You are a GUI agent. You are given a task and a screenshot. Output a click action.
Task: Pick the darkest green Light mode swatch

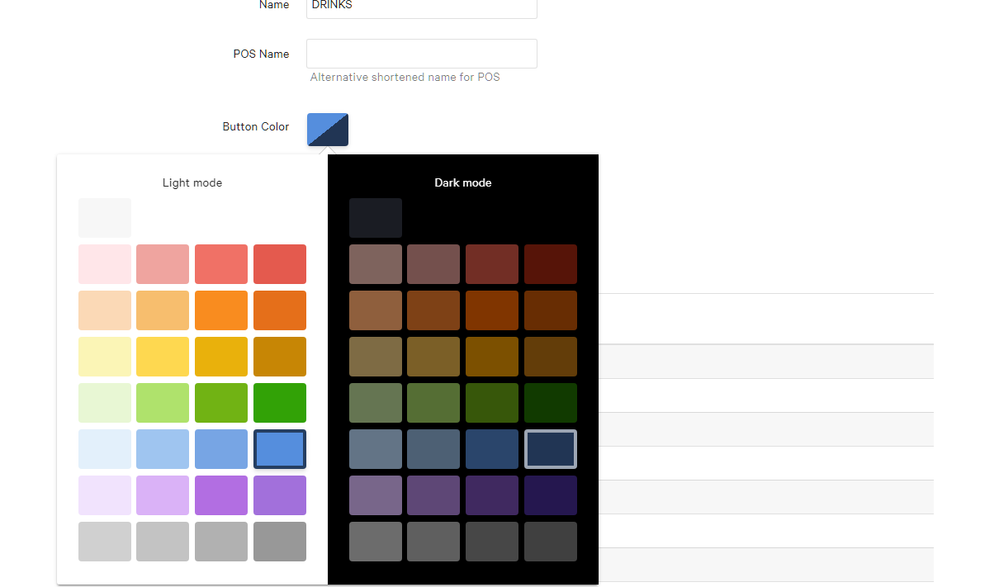(x=280, y=403)
